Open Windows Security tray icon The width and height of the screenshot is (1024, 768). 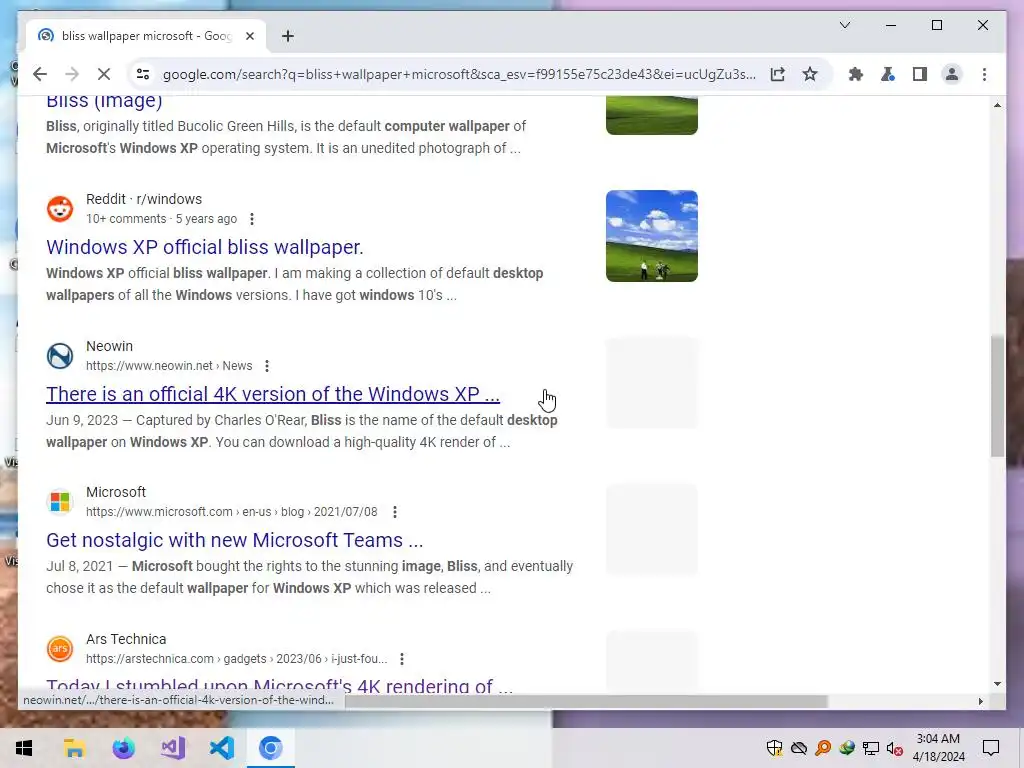point(775,748)
